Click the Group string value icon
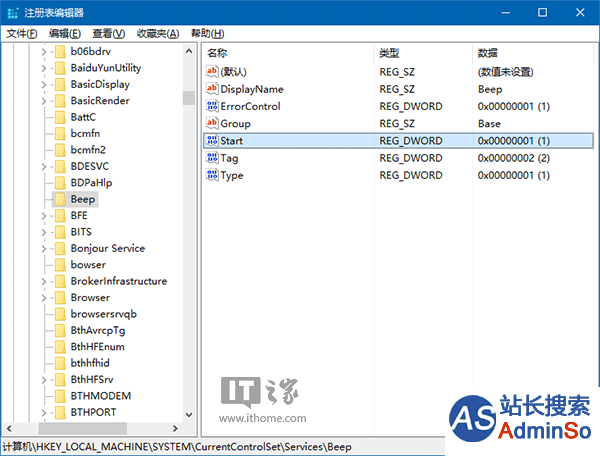Image resolution: width=600 pixels, height=456 pixels. click(x=212, y=123)
